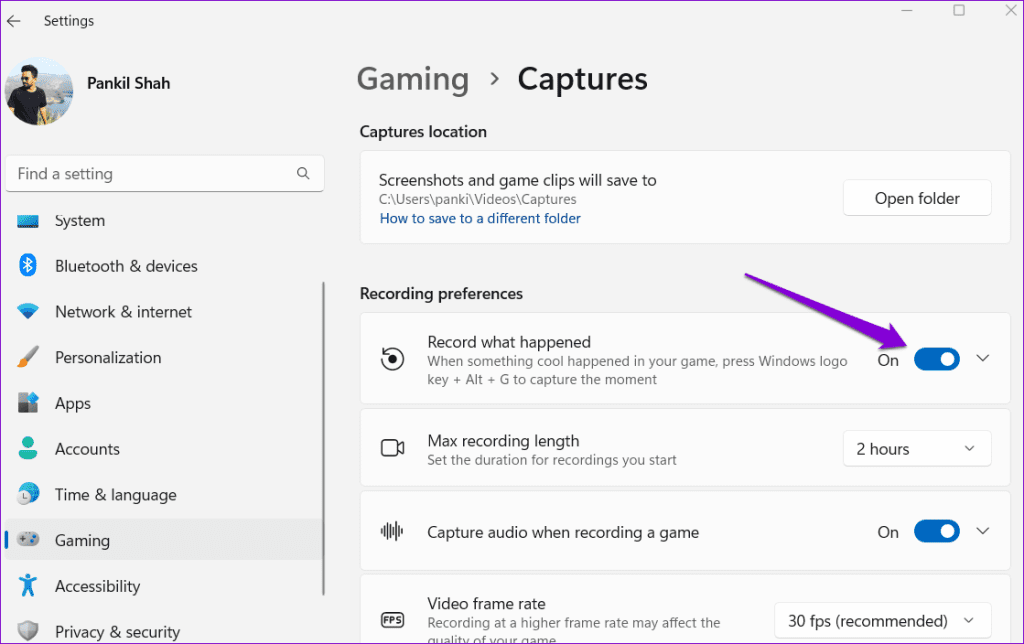
Task: Click the Network wifi icon in sidebar
Action: tap(28, 312)
